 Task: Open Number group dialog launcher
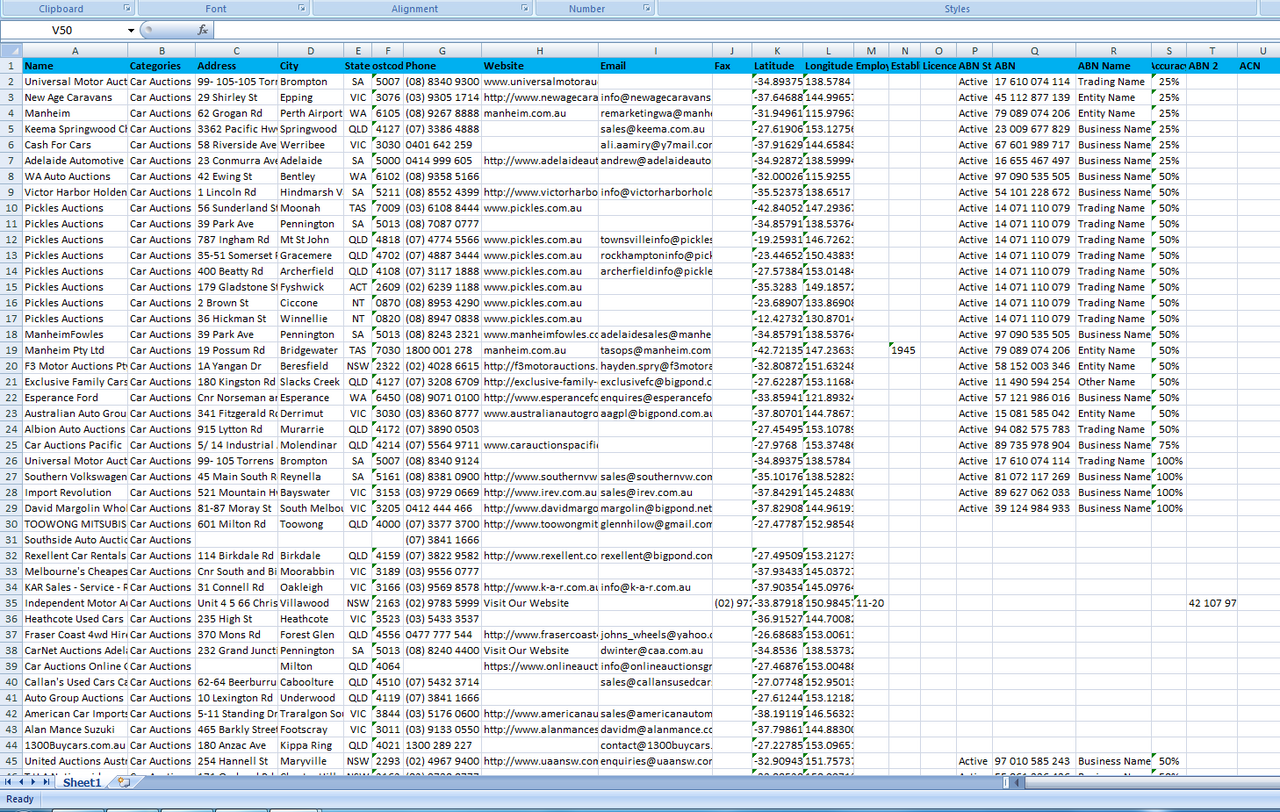(647, 8)
